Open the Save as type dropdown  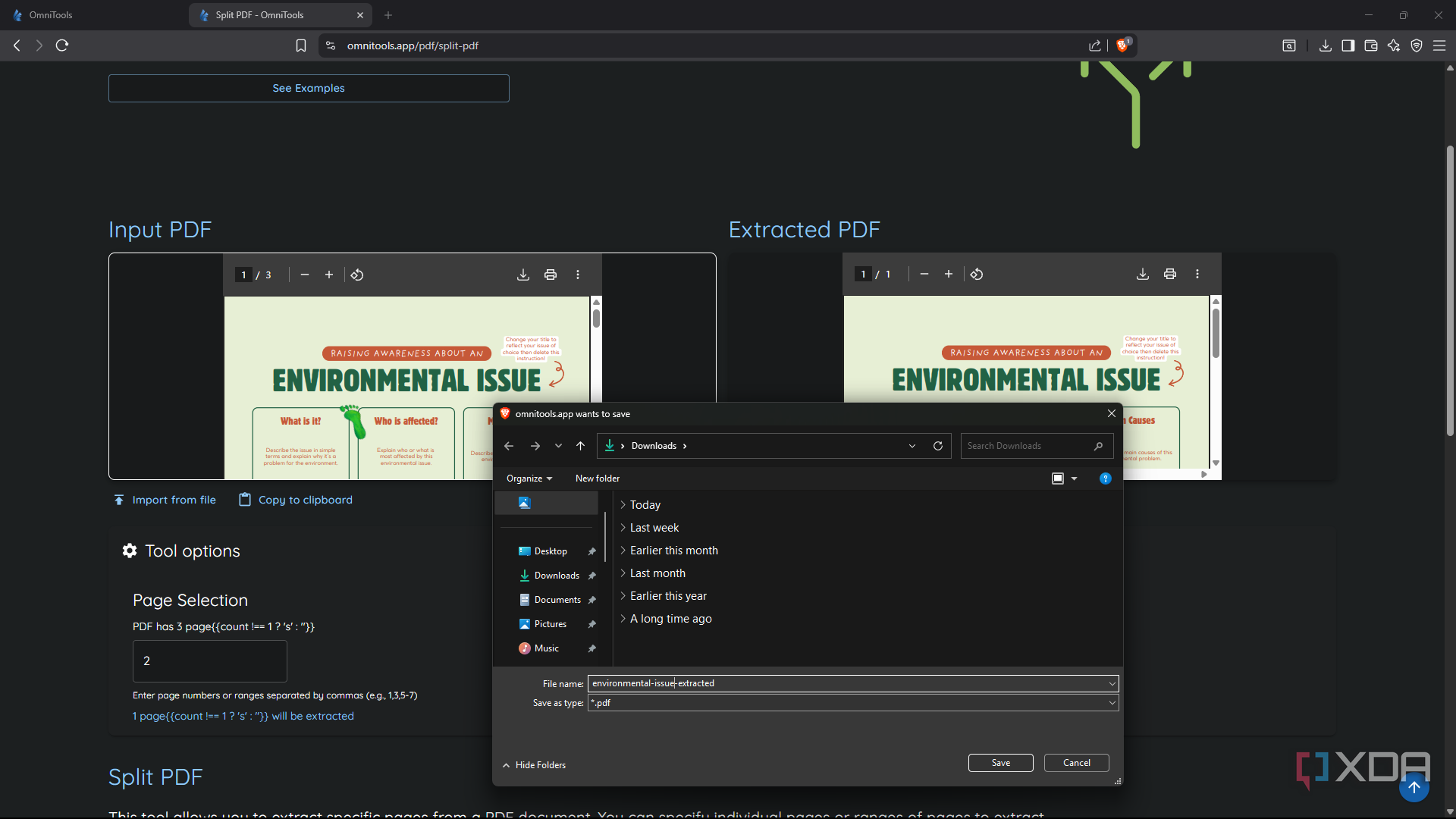(x=1112, y=703)
